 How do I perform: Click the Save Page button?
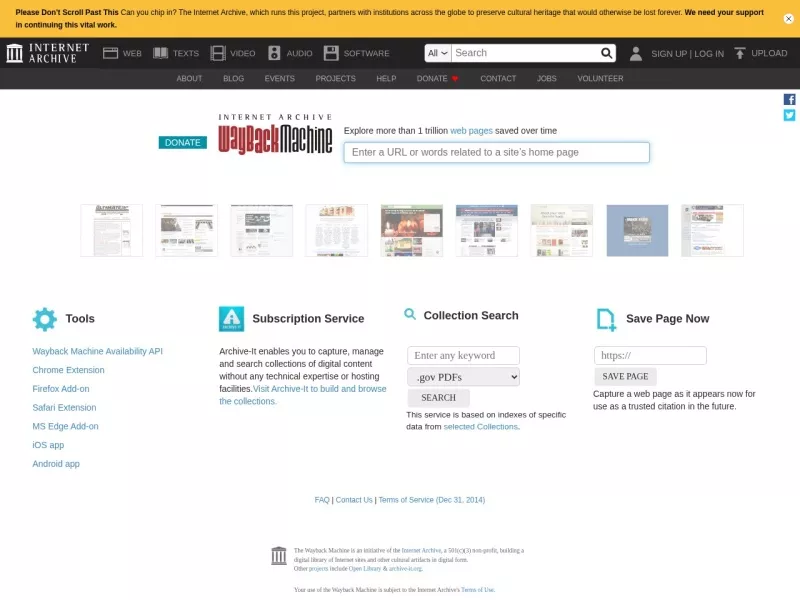click(x=625, y=377)
